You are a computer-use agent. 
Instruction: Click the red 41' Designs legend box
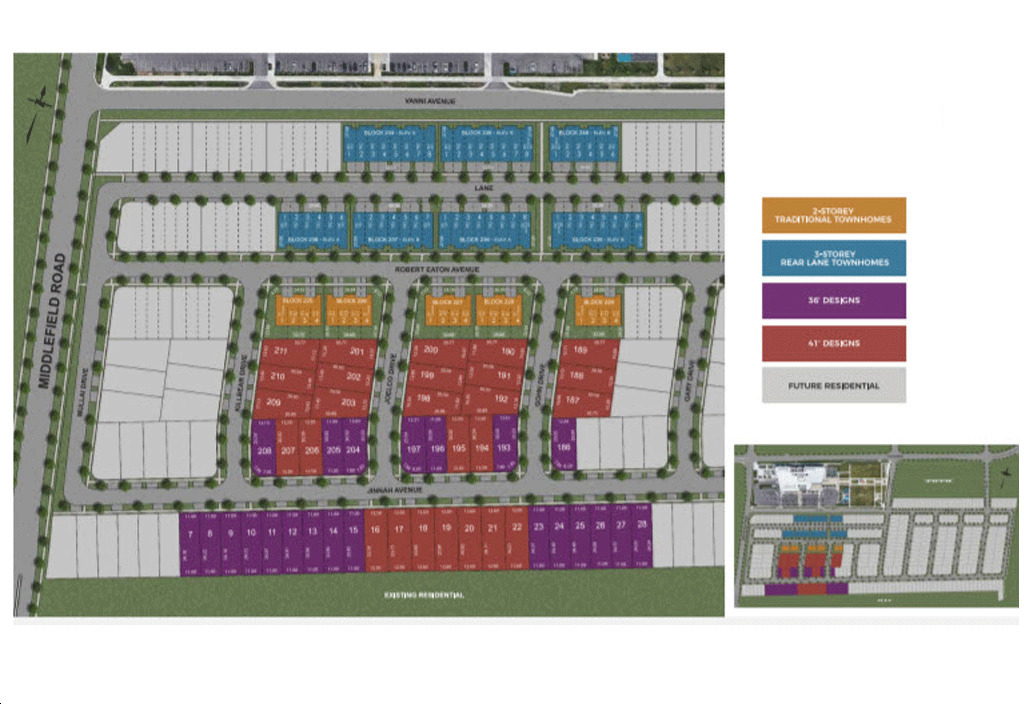[x=833, y=343]
